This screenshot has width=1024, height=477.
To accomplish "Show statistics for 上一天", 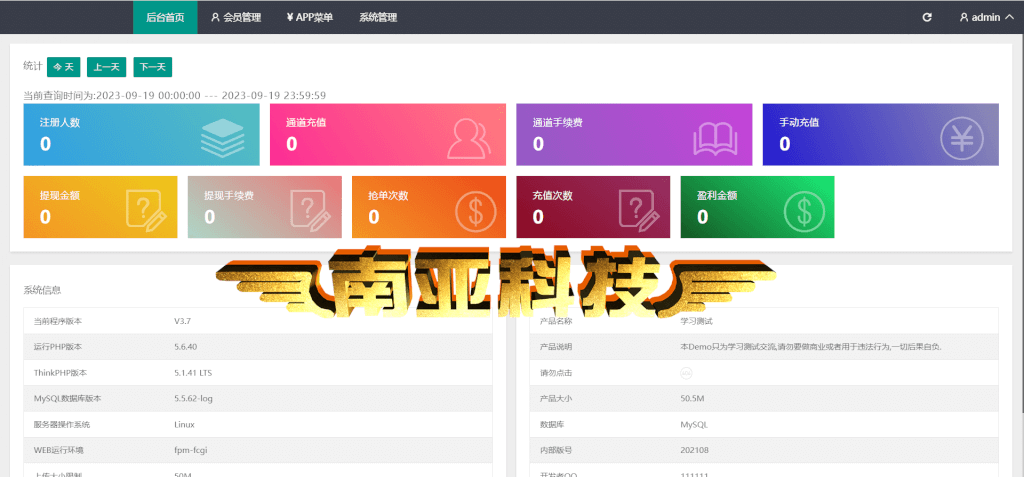I will [106, 67].
